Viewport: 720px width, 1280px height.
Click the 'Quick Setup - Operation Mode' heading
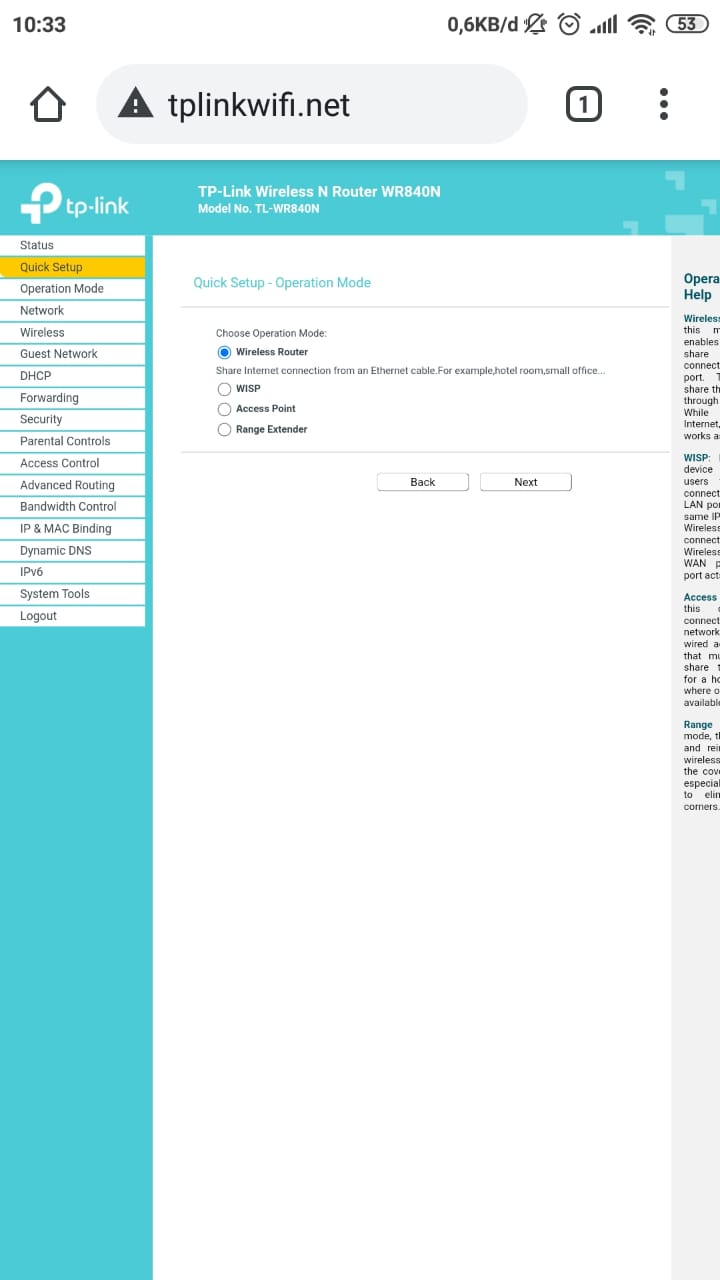click(282, 283)
